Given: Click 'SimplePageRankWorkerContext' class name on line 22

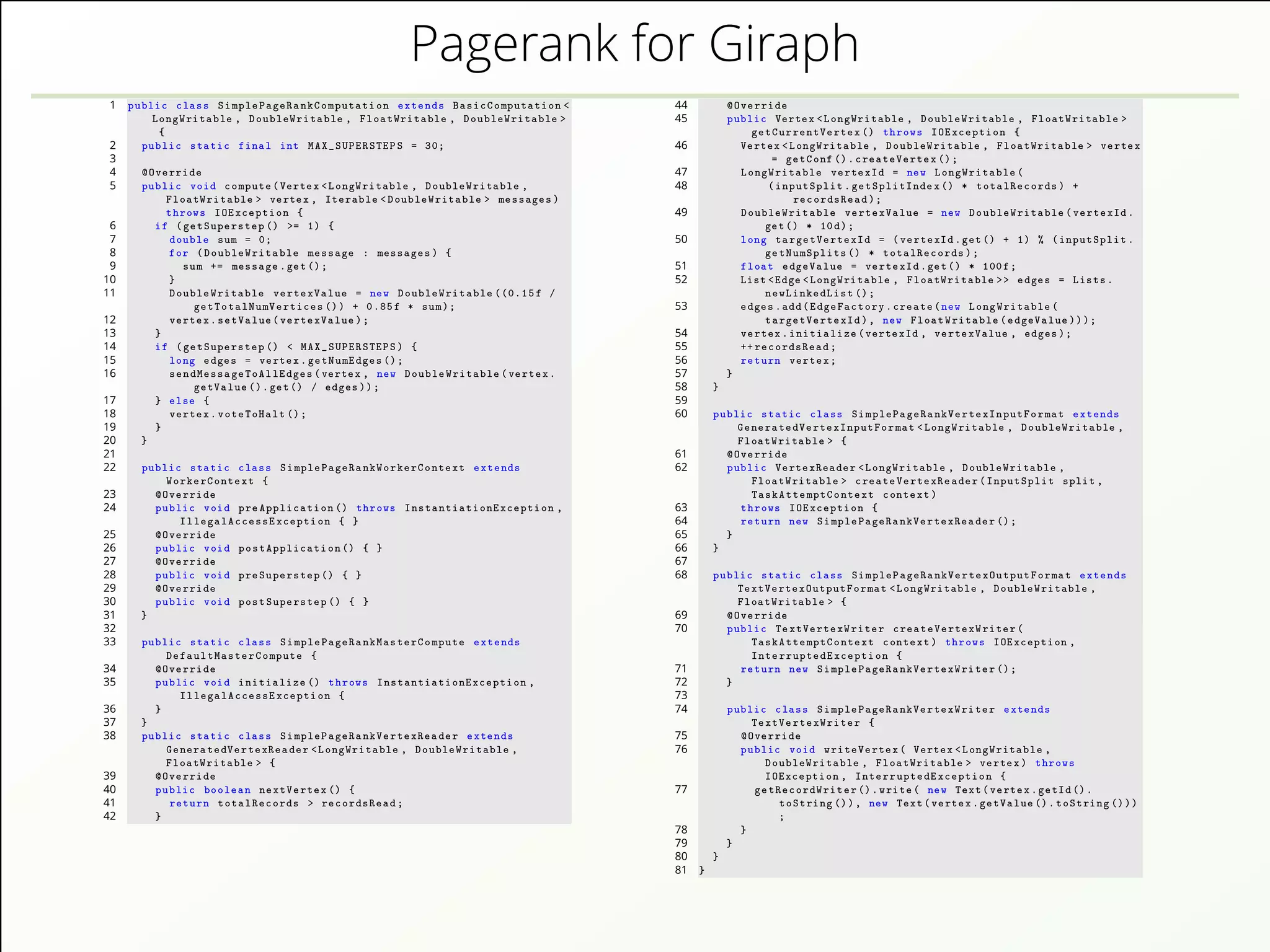Looking at the screenshot, I should (x=372, y=468).
